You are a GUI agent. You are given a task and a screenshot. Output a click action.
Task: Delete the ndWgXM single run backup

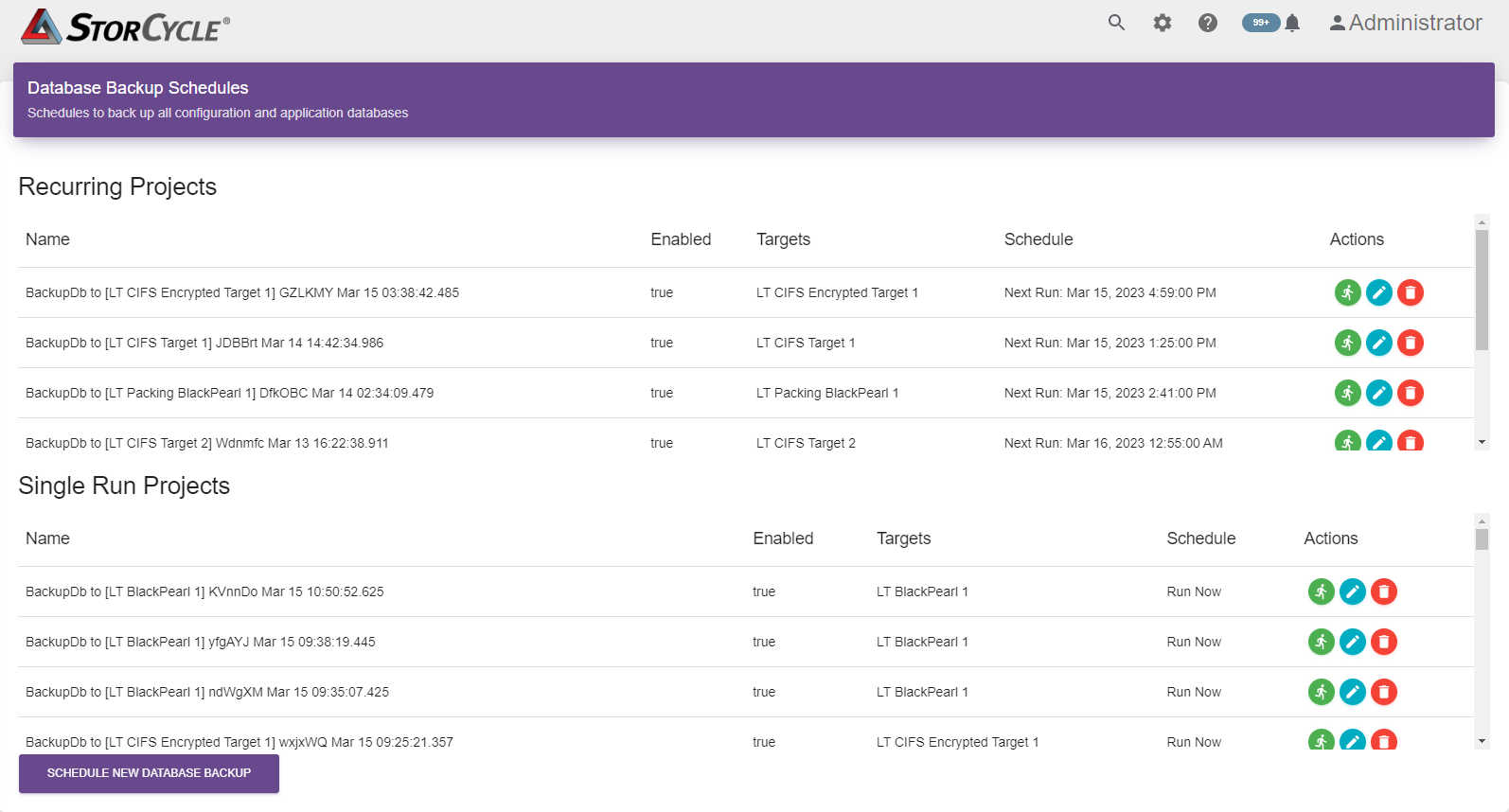pos(1384,692)
